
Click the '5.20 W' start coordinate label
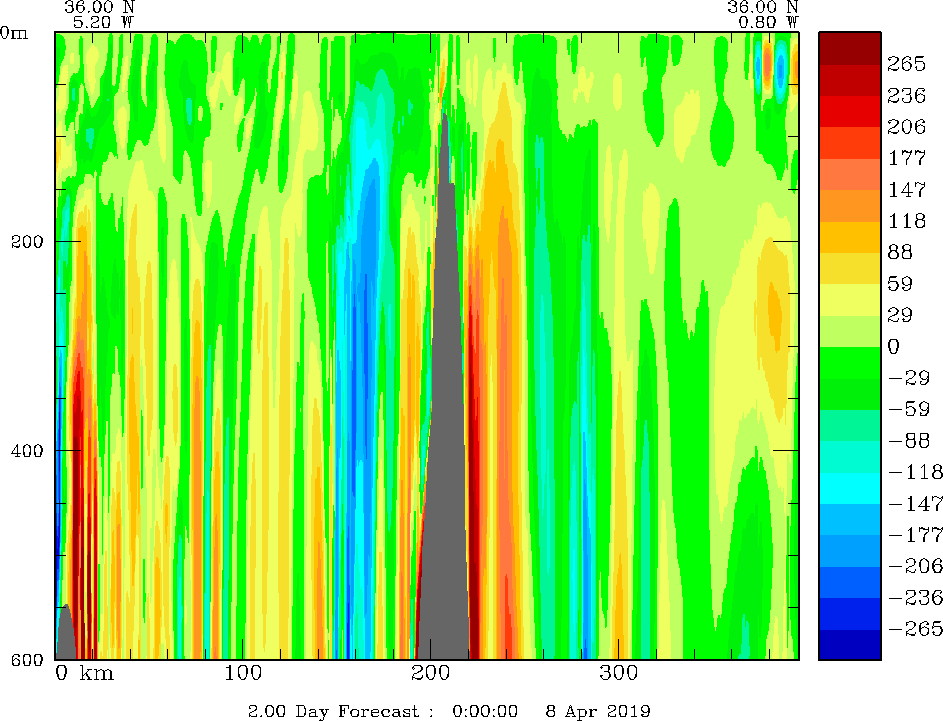click(103, 22)
